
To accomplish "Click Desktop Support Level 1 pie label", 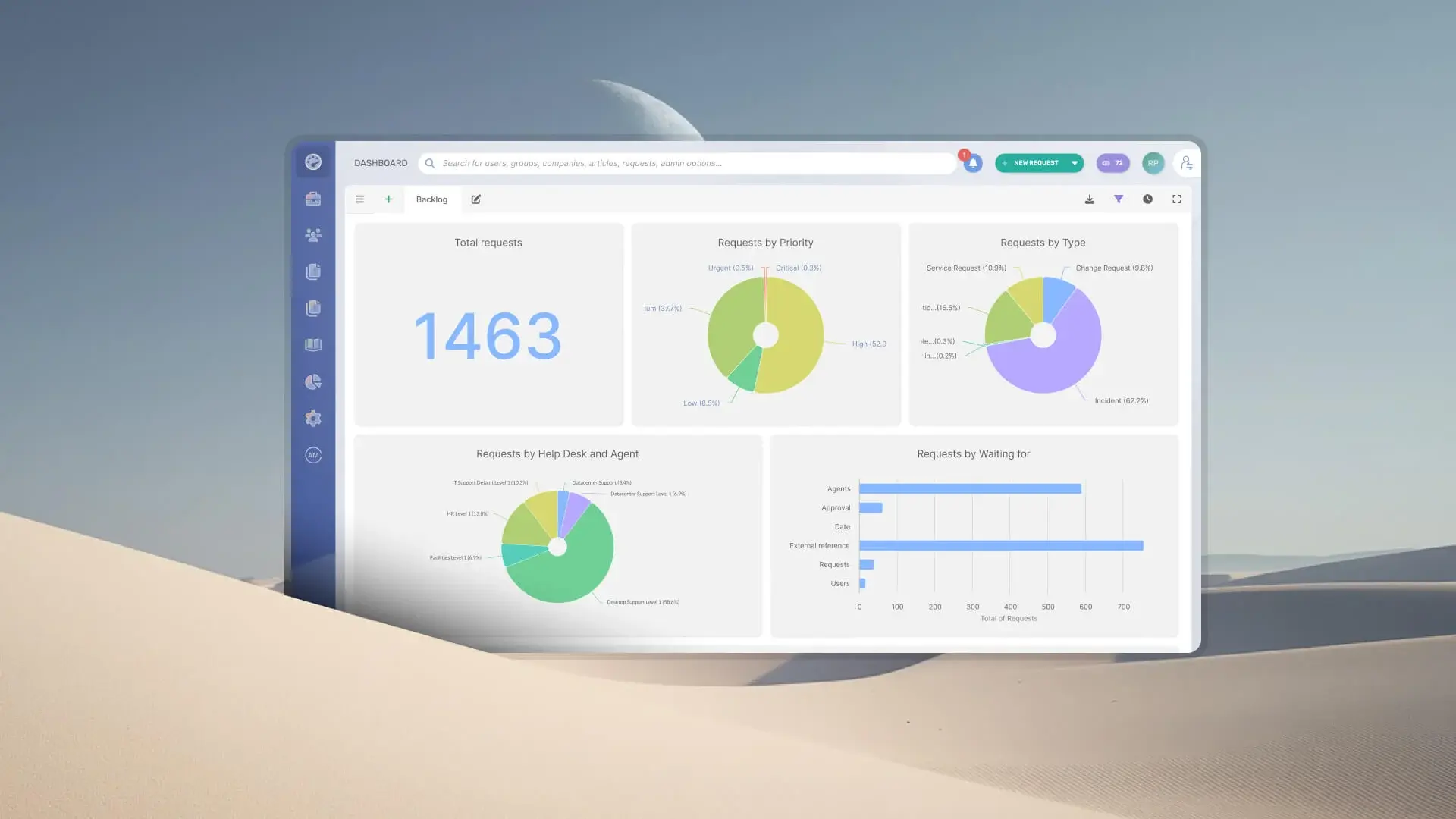I will [x=642, y=602].
